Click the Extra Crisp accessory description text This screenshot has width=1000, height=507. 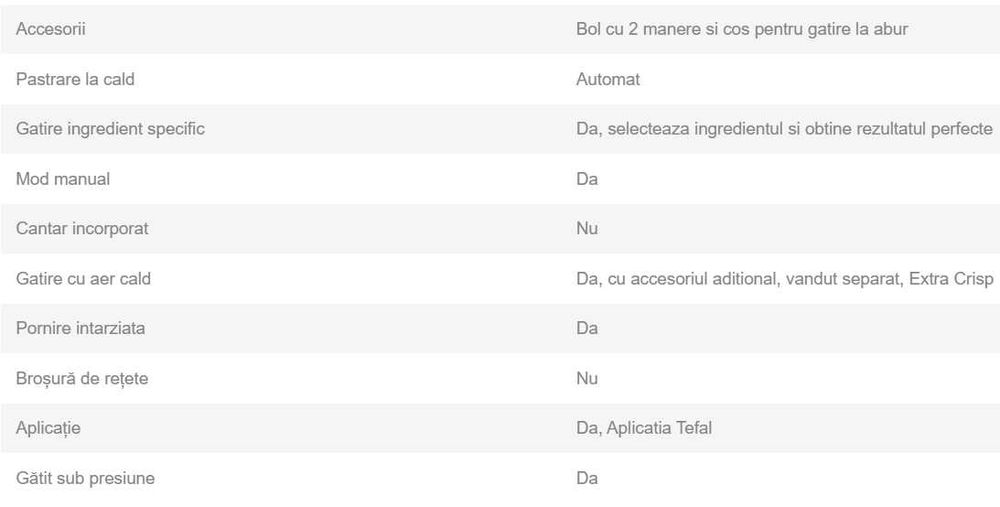784,278
